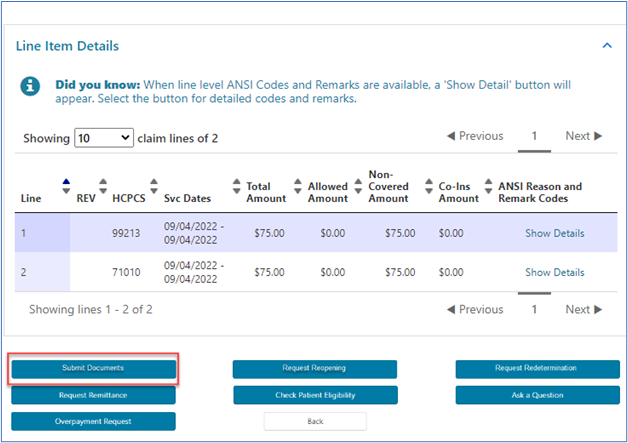Sort table by Line column arrows
This screenshot has height=443, width=628.
pos(67,186)
